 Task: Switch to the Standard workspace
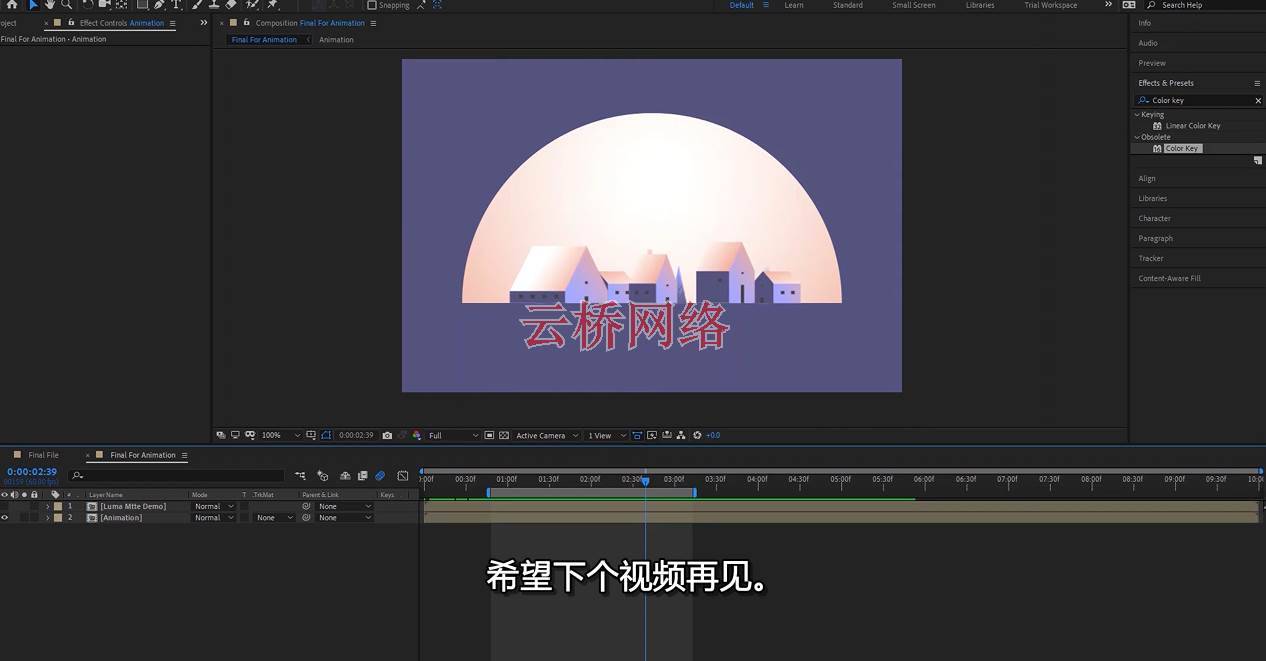coord(848,5)
